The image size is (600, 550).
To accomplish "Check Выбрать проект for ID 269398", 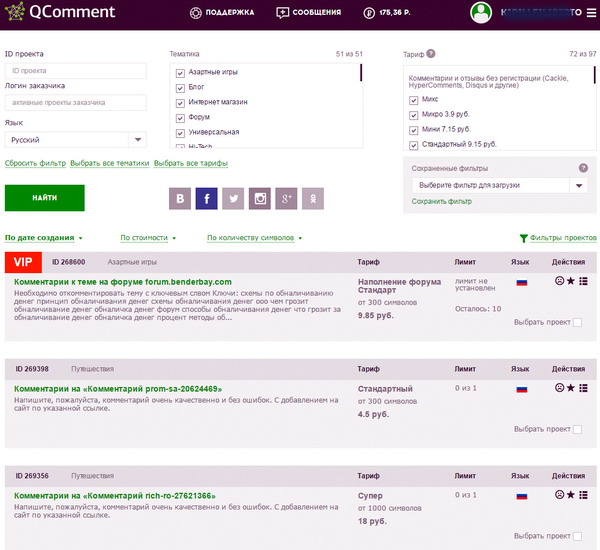I will click(x=577, y=429).
